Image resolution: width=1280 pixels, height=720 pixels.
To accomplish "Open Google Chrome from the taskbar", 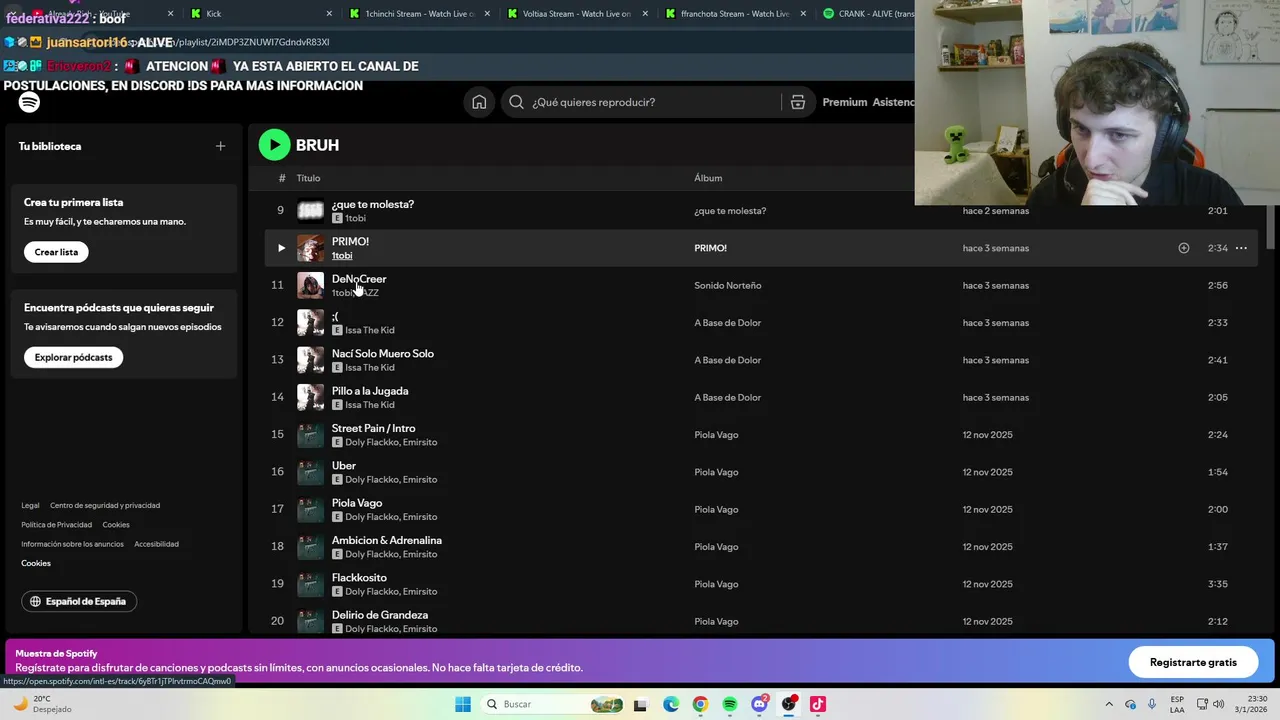I will (700, 704).
